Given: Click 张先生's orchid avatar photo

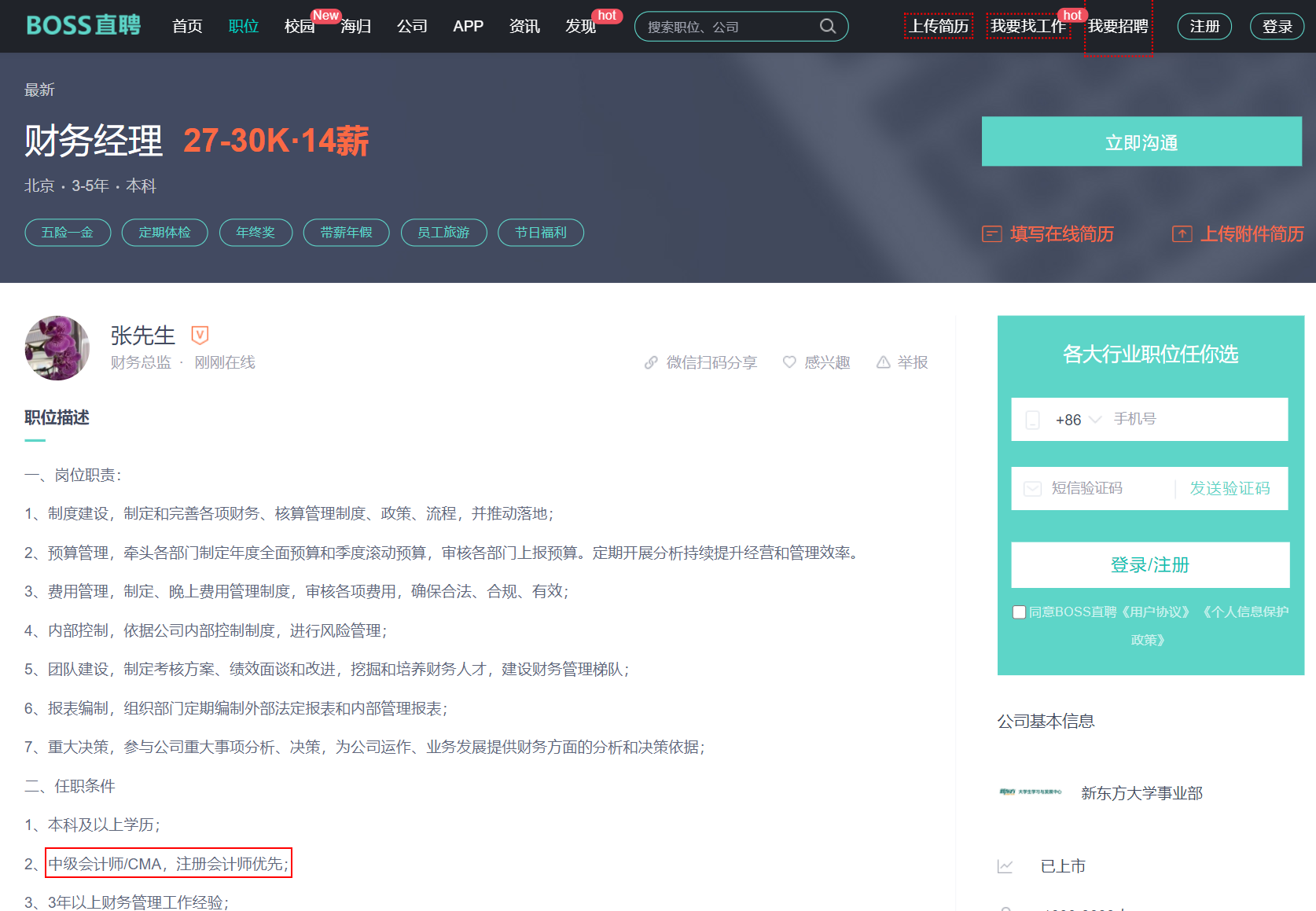Looking at the screenshot, I should point(57,348).
